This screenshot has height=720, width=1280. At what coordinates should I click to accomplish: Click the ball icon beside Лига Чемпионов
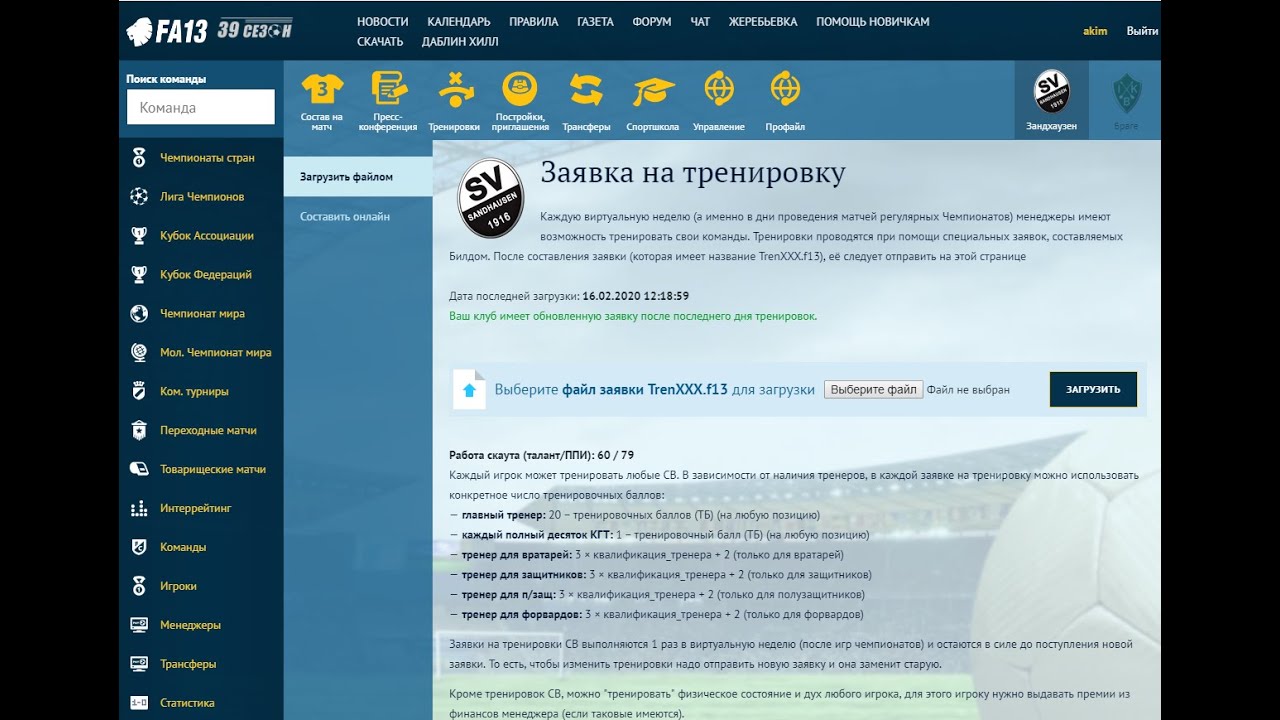139,197
